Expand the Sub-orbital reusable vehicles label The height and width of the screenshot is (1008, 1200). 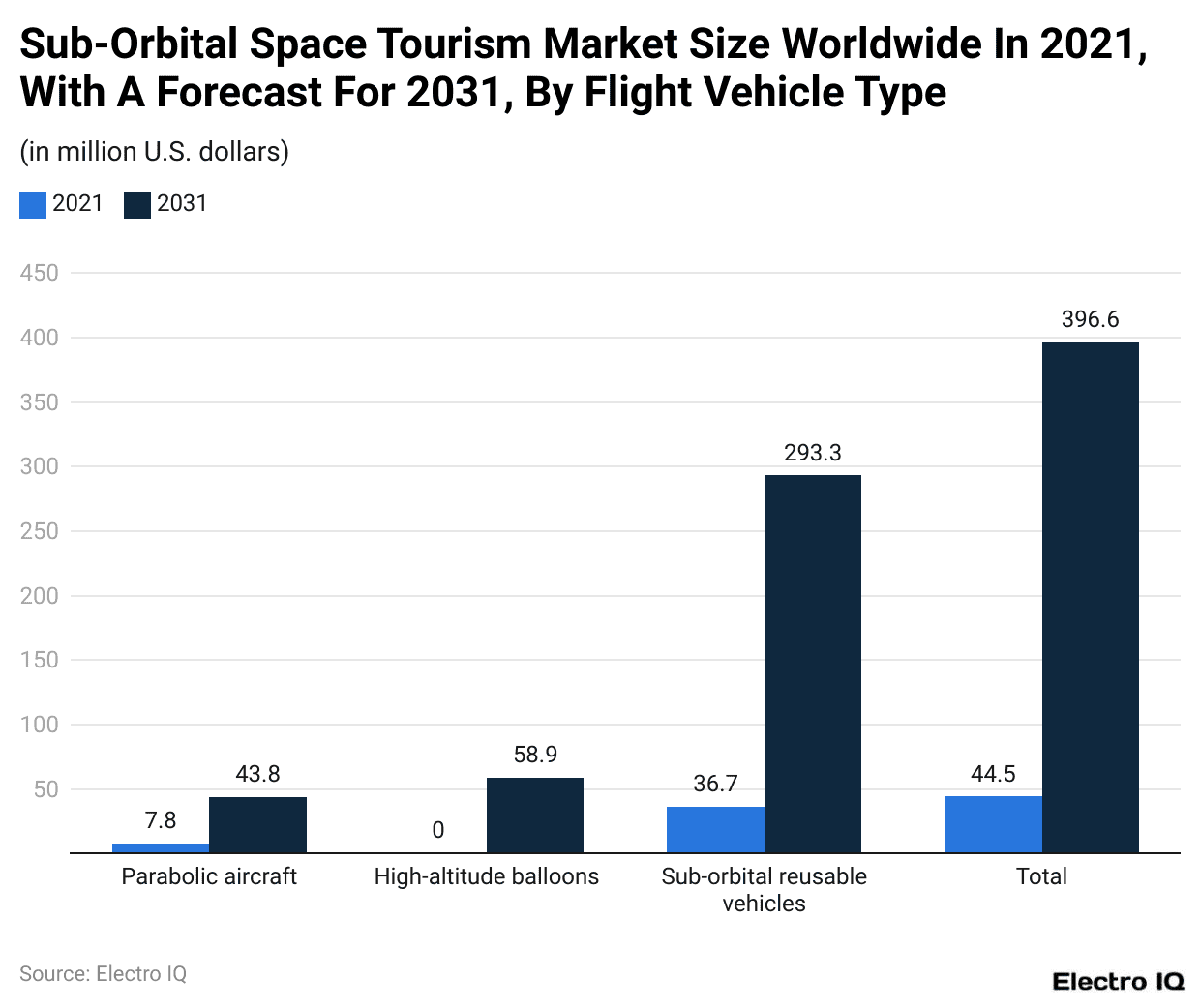click(764, 890)
